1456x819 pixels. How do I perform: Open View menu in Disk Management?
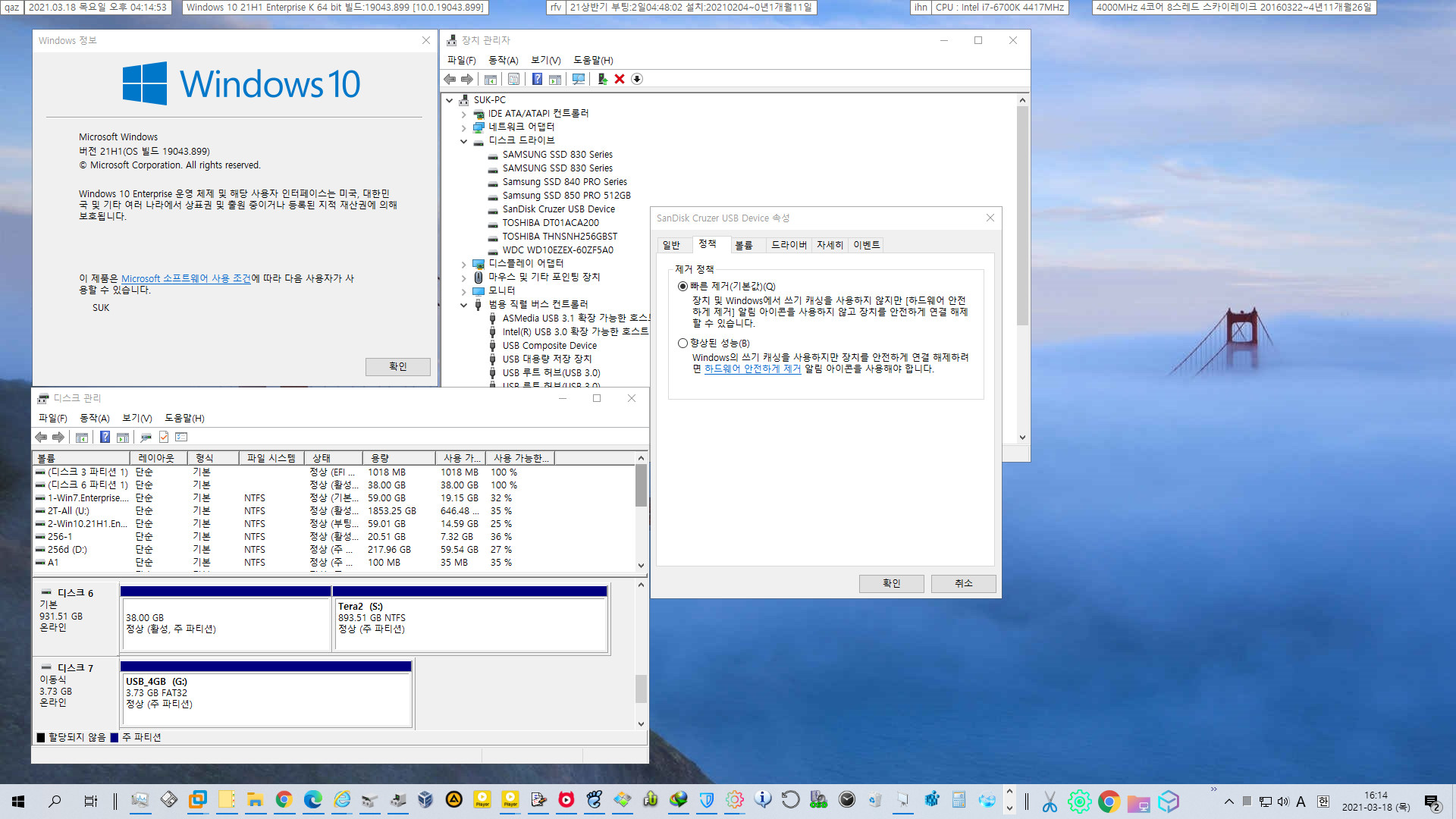coord(137,418)
